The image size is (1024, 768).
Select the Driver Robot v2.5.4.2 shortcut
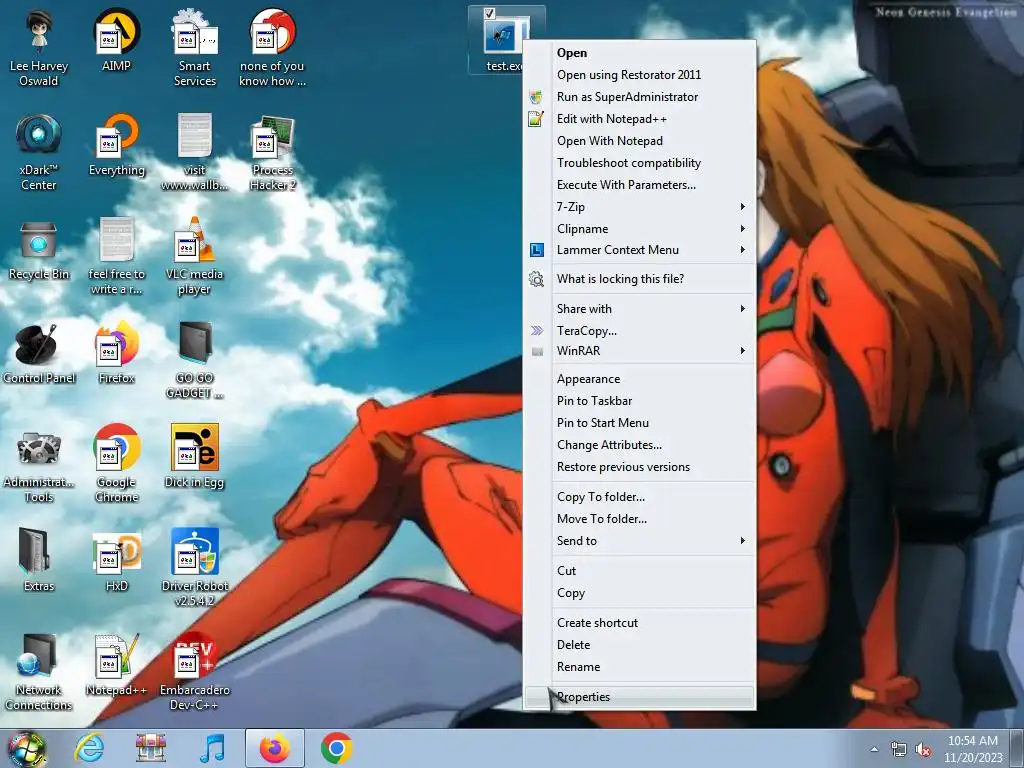195,567
